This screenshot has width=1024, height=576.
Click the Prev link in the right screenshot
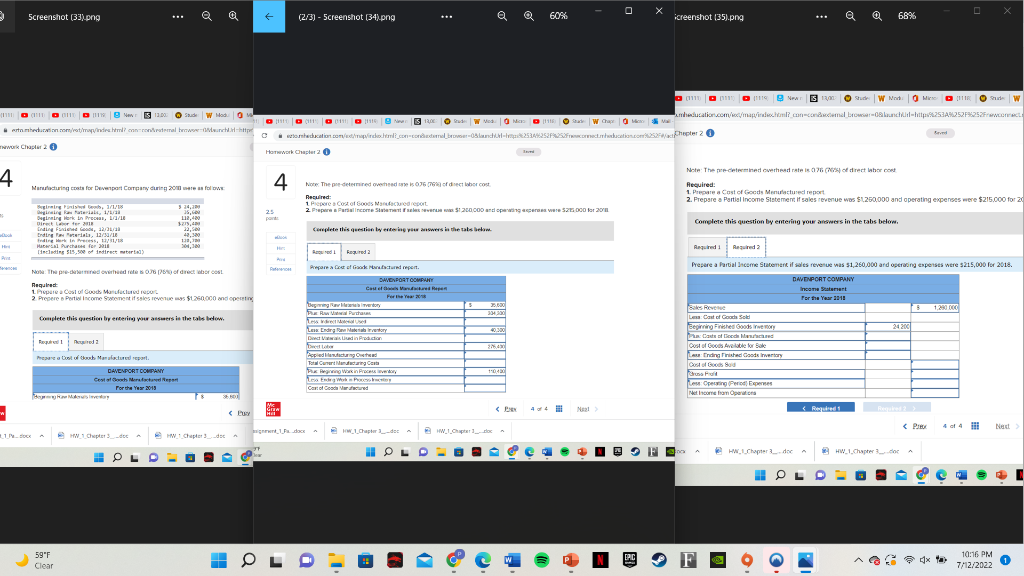click(x=914, y=426)
